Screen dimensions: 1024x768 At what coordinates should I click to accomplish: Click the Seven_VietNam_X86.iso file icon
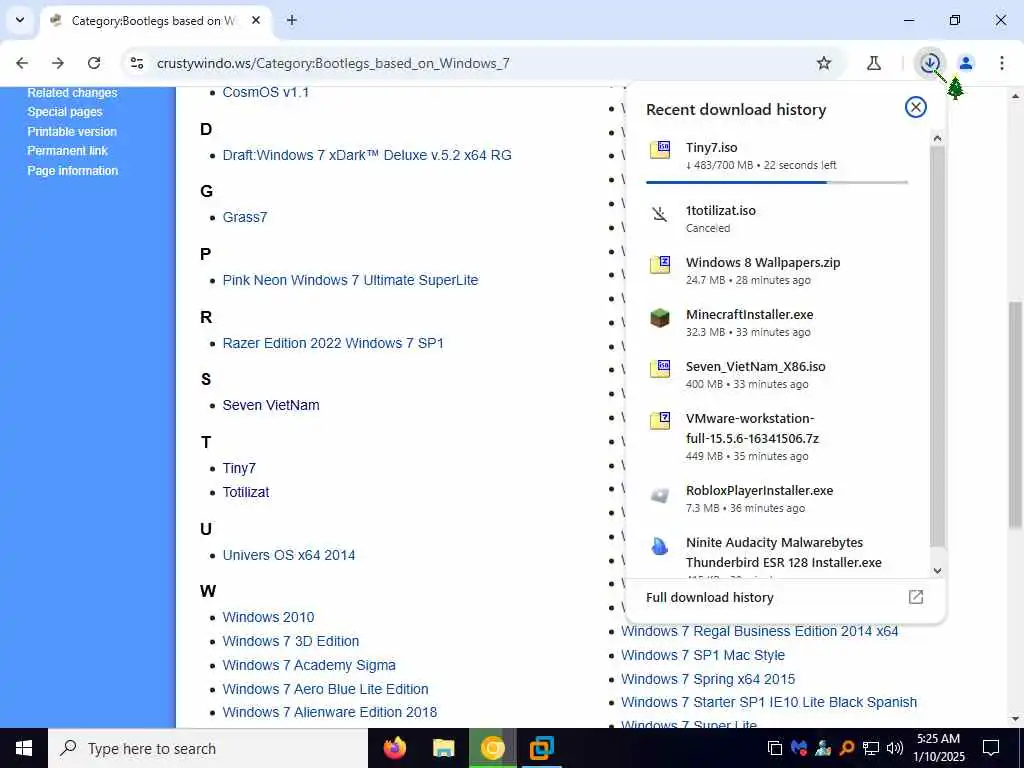pyautogui.click(x=660, y=368)
